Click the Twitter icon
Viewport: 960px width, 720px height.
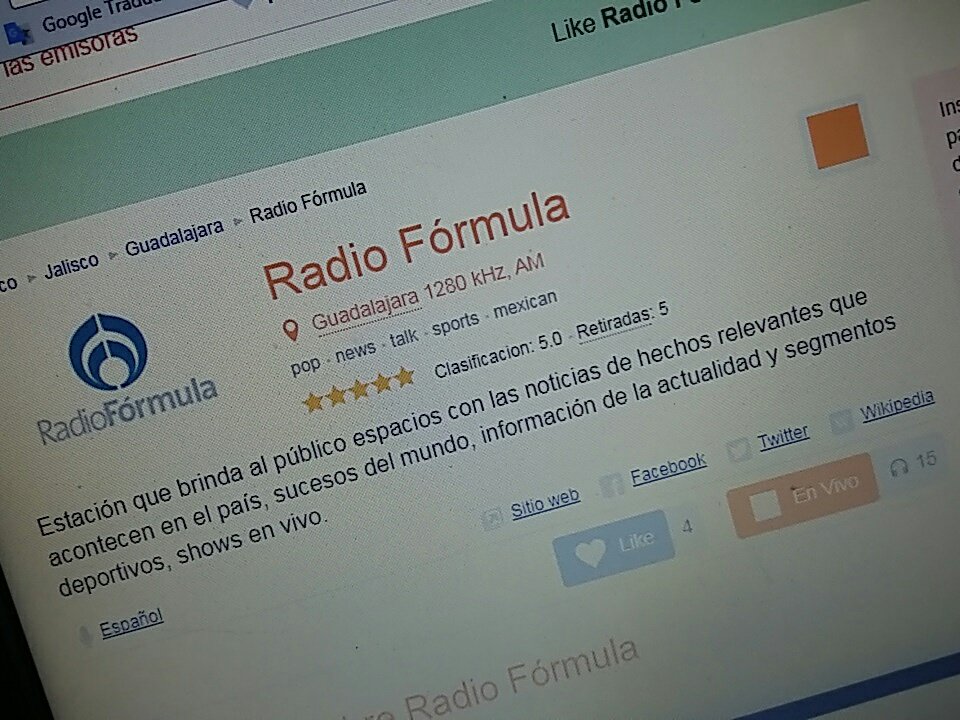pyautogui.click(x=739, y=449)
